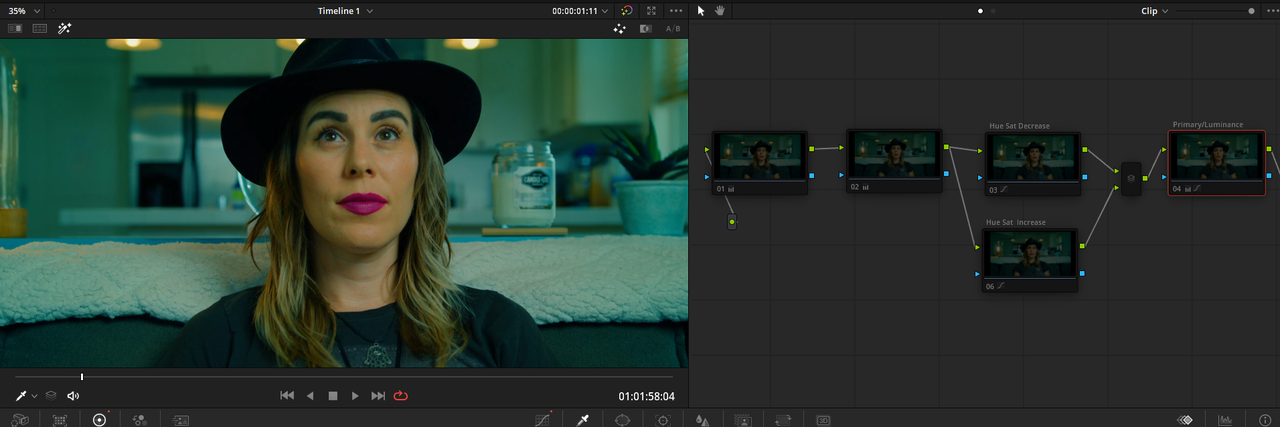Click the A/B comparison toggle
1280x427 pixels.
(x=673, y=29)
